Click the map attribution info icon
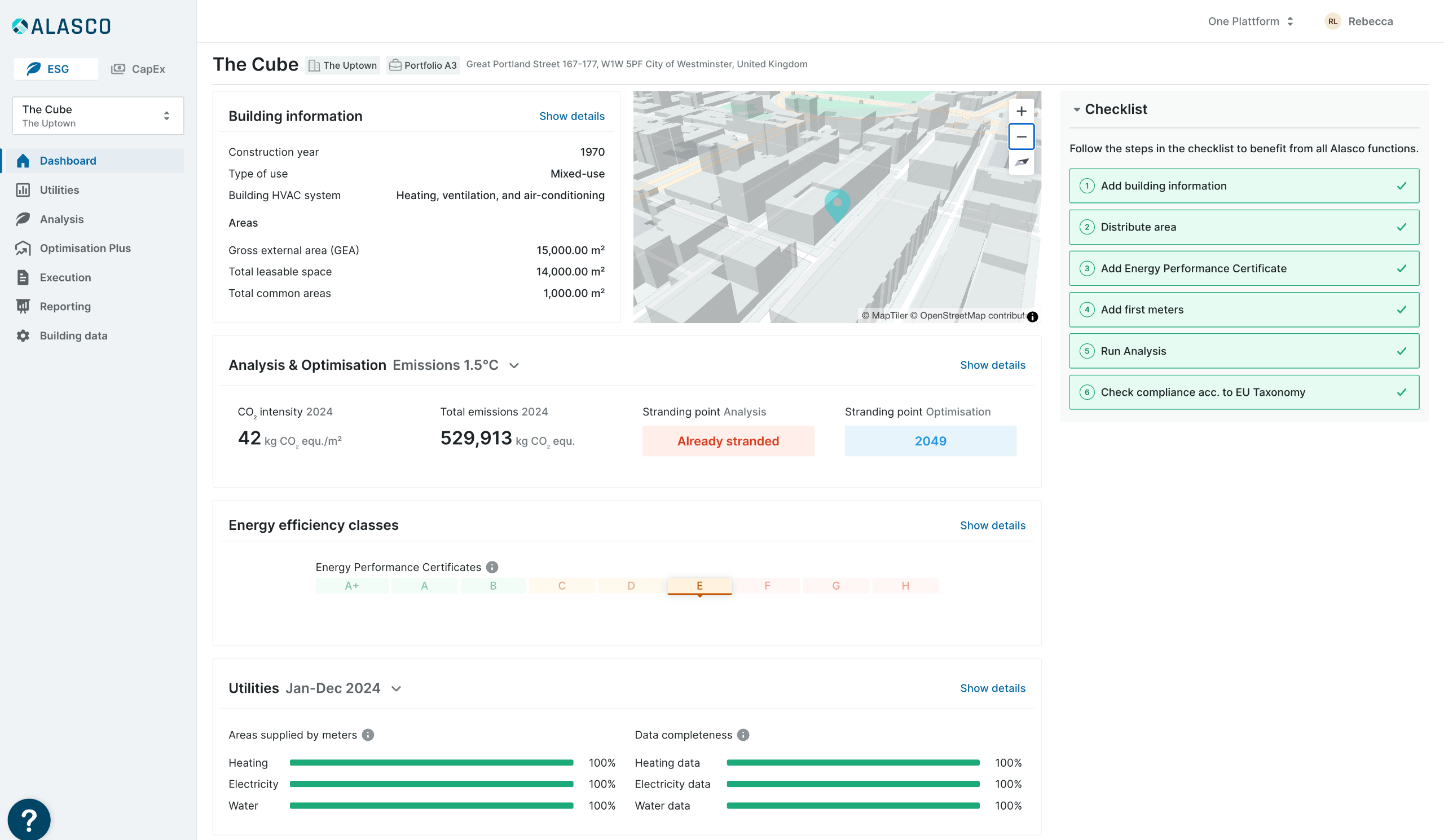 [x=1032, y=317]
